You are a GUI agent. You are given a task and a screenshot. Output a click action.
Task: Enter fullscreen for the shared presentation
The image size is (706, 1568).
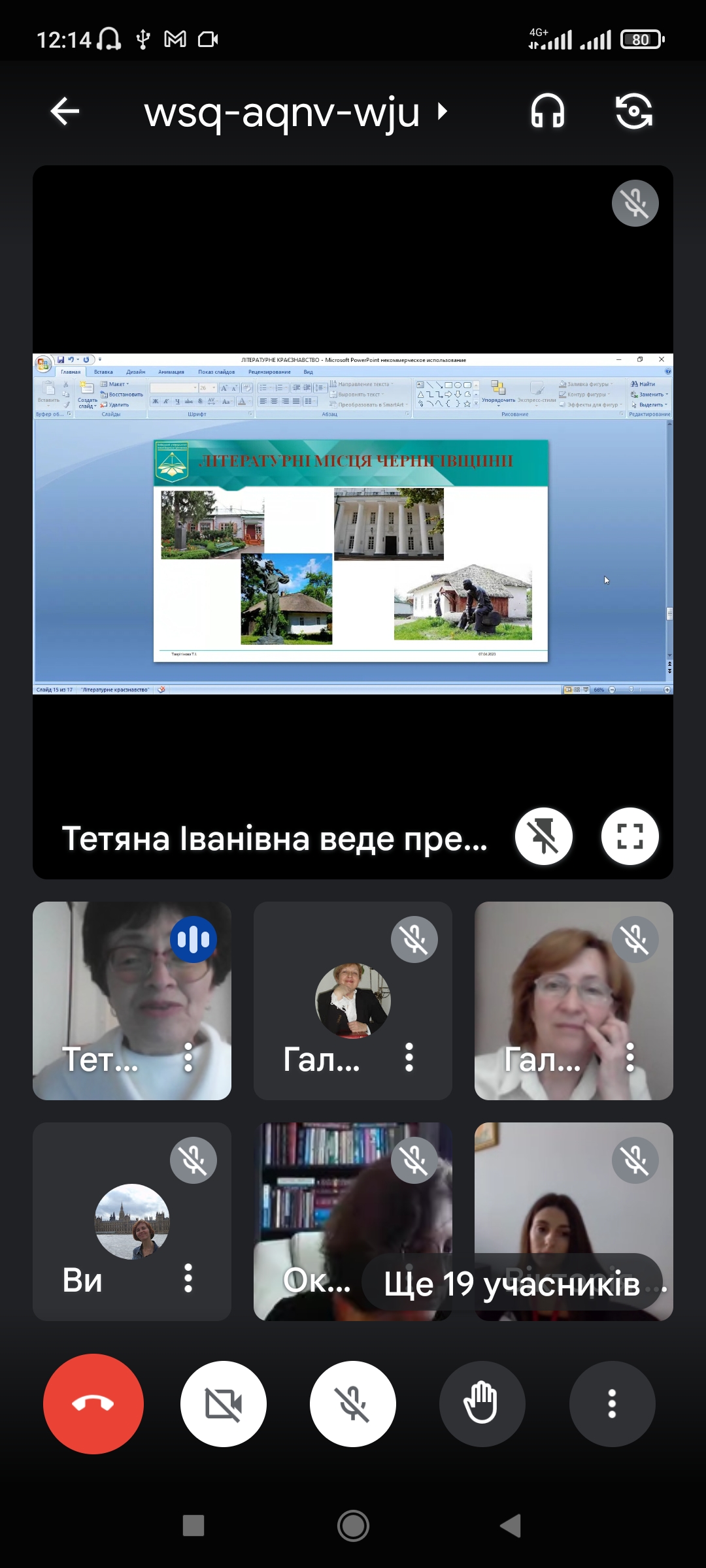pyautogui.click(x=630, y=836)
